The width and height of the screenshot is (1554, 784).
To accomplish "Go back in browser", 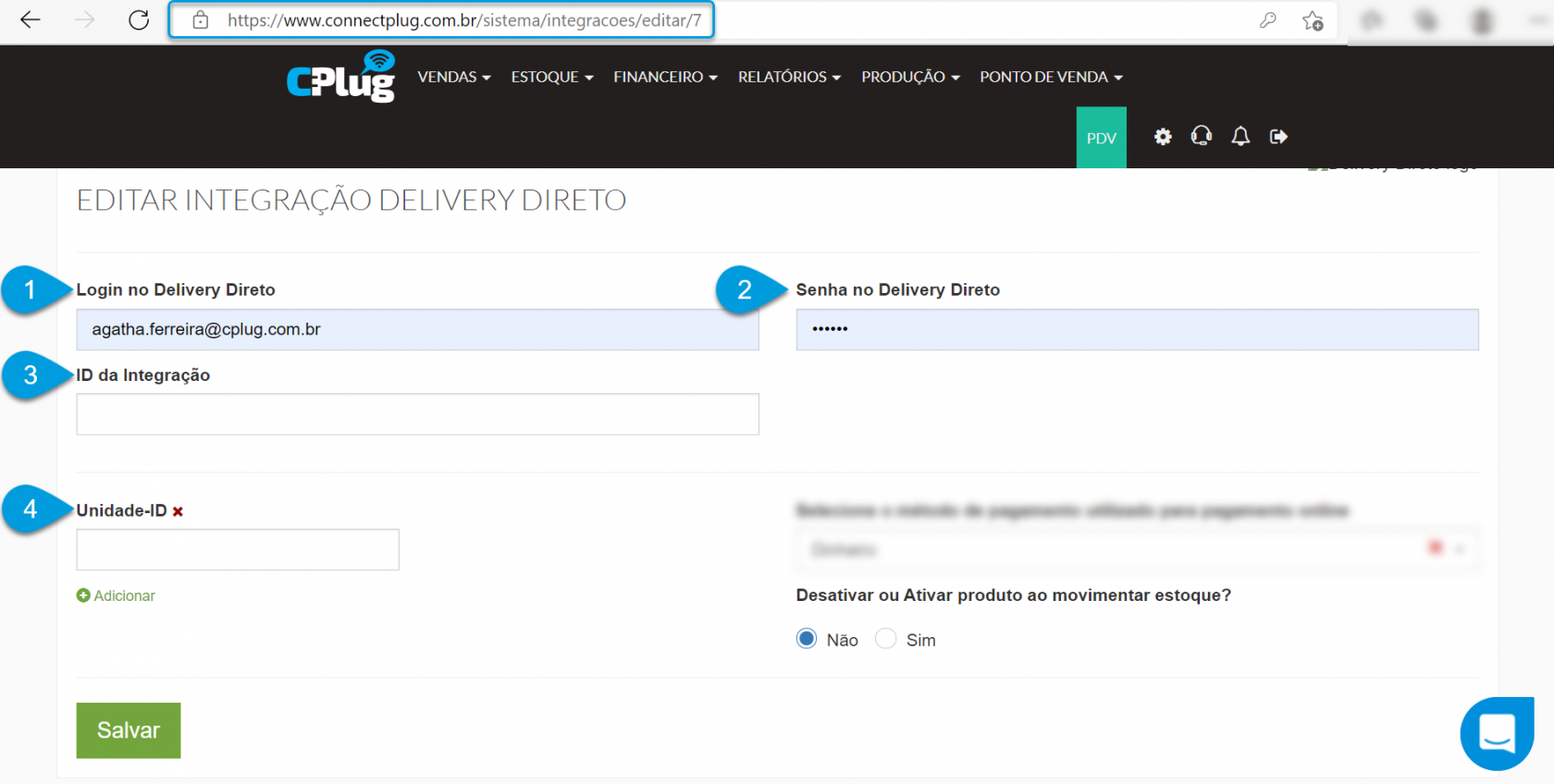I will [31, 20].
